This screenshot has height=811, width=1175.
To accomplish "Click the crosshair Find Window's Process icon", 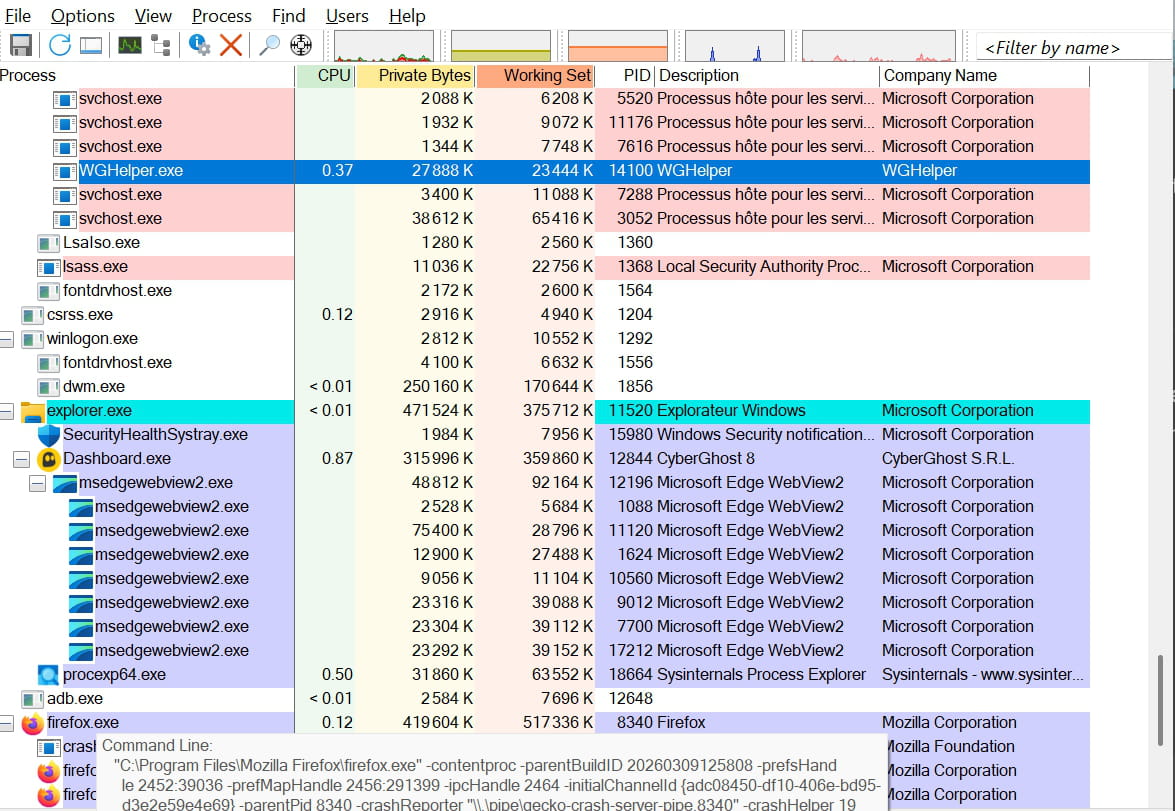I will [300, 45].
